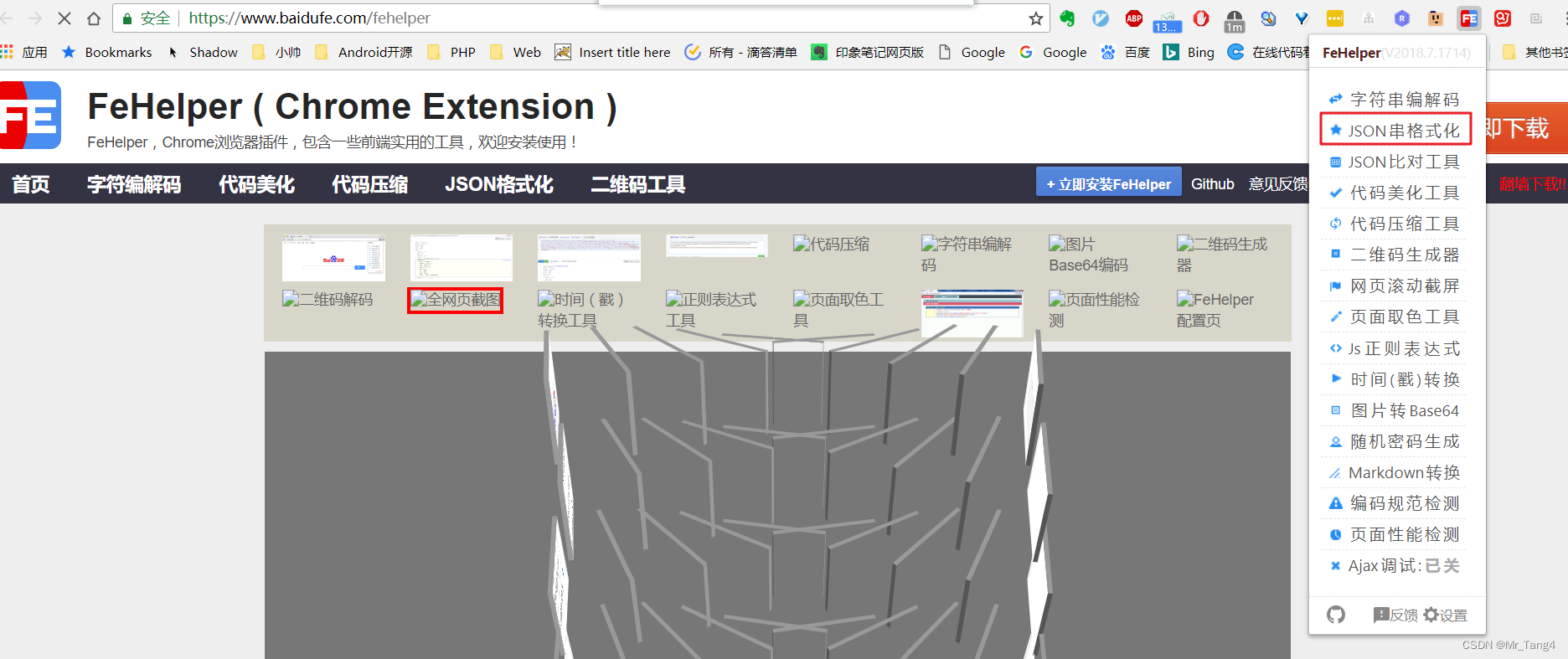Open the 页面性能检测 thumbnail
Viewport: 1568px width, 659px height.
[x=1094, y=310]
